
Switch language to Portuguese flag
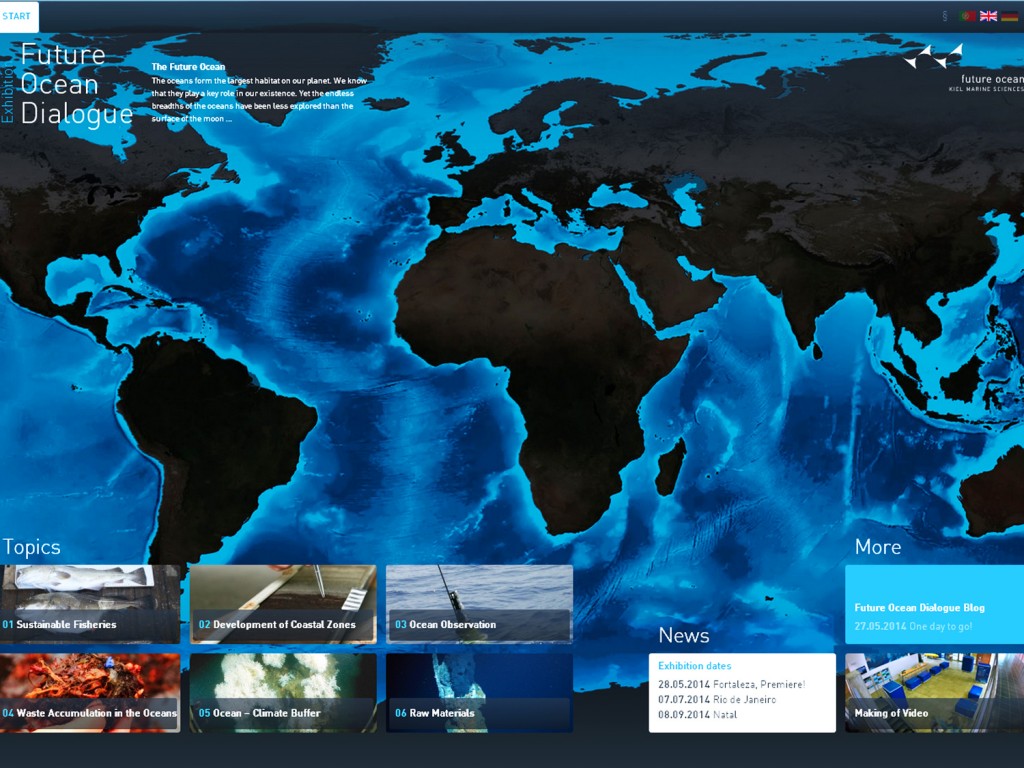click(x=967, y=16)
